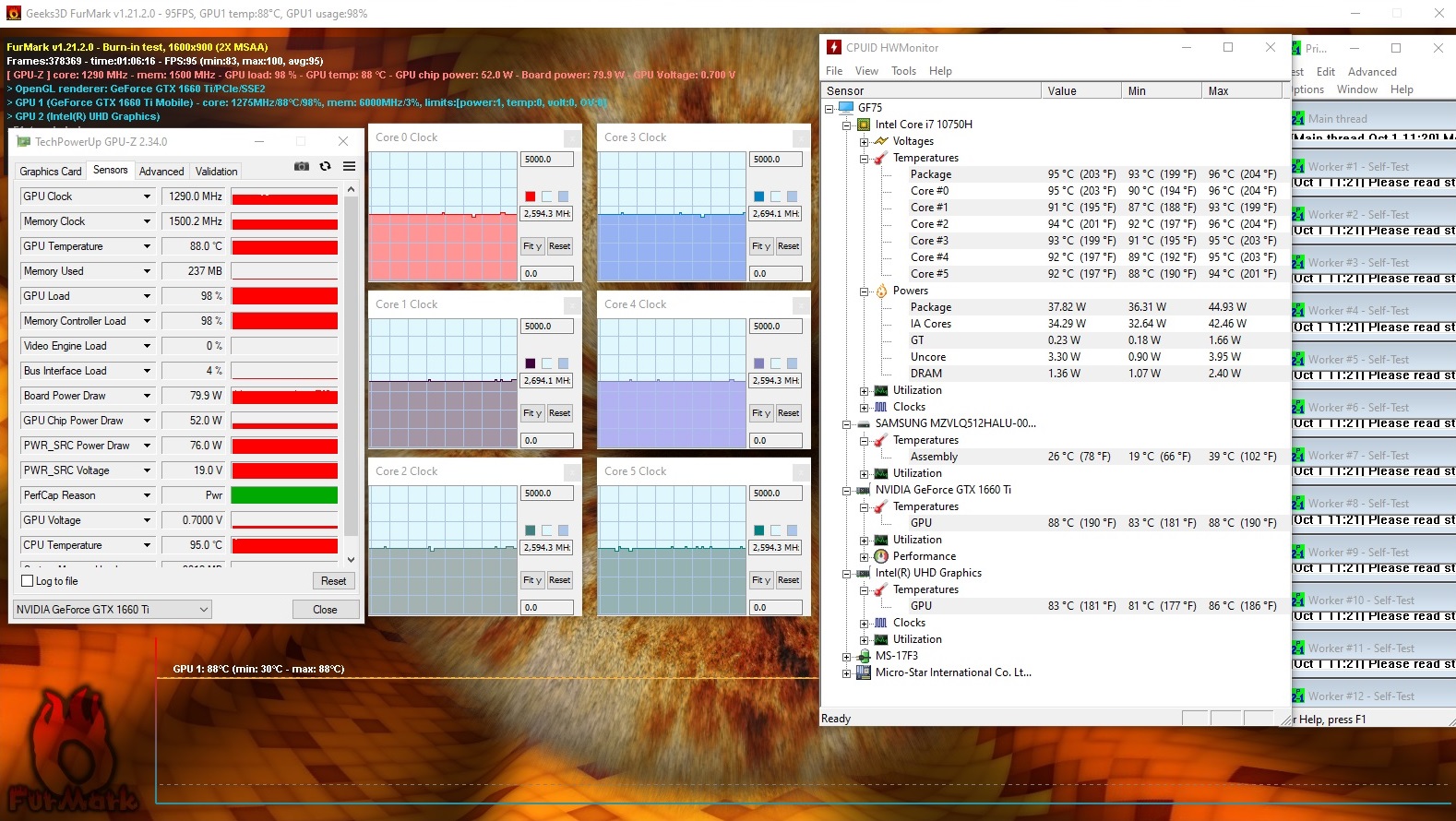This screenshot has width=1456, height=821.
Task: Click the red color swatch on Core 0 Clock
Action: click(531, 196)
